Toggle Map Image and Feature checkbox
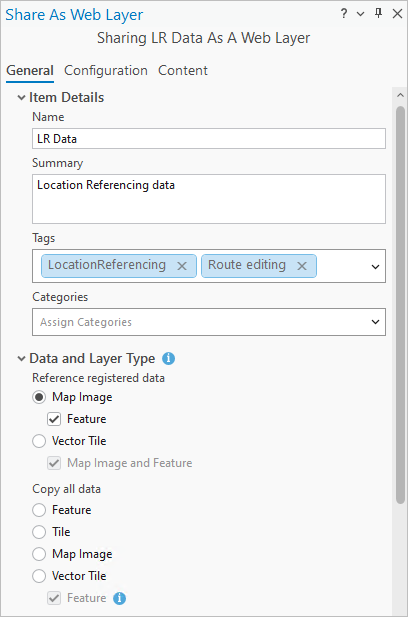Image resolution: width=408 pixels, height=617 pixels. [54, 463]
